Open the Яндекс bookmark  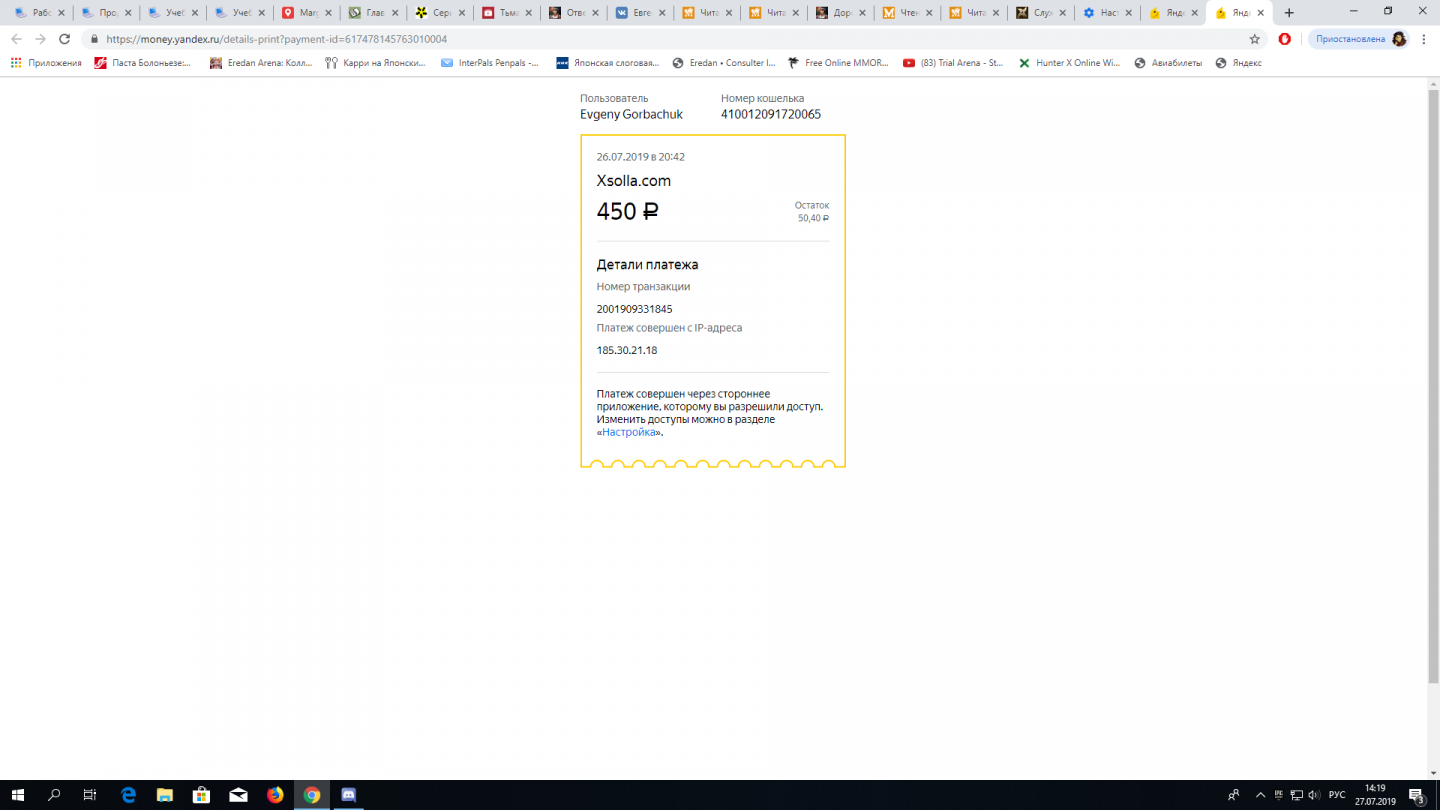pos(1238,63)
